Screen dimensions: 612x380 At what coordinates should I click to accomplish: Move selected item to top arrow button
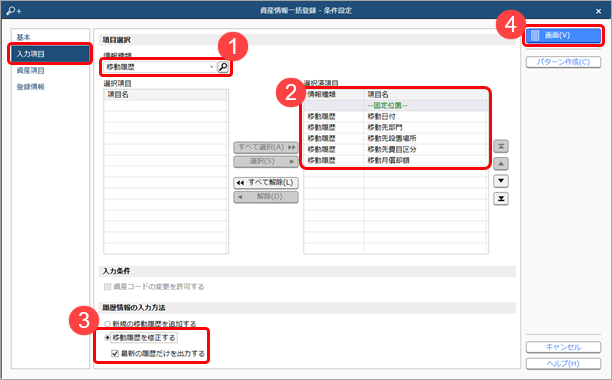pyautogui.click(x=501, y=146)
